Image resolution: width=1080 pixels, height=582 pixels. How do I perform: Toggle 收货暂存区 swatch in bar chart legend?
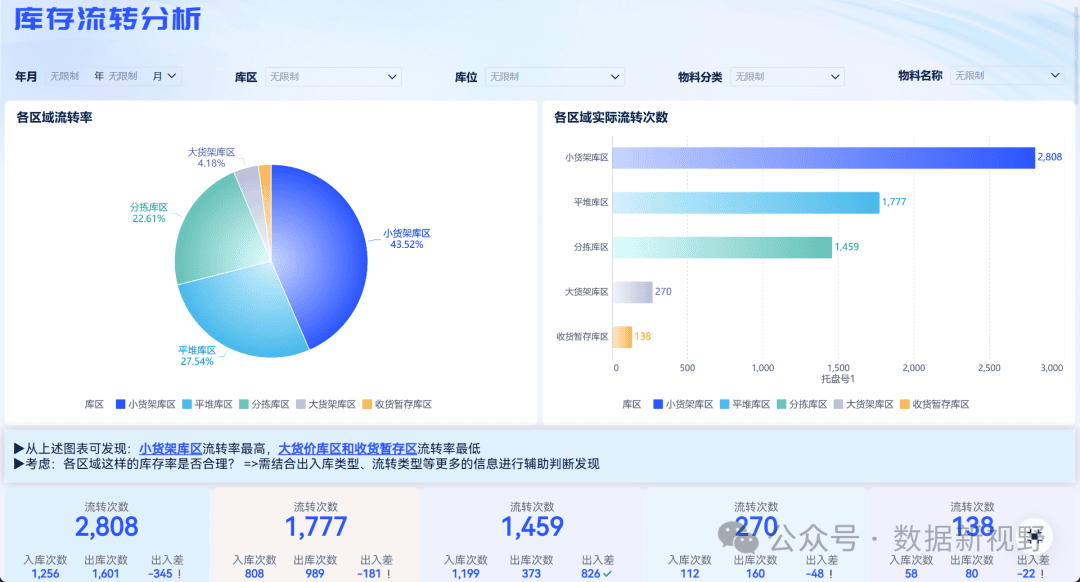[904, 404]
